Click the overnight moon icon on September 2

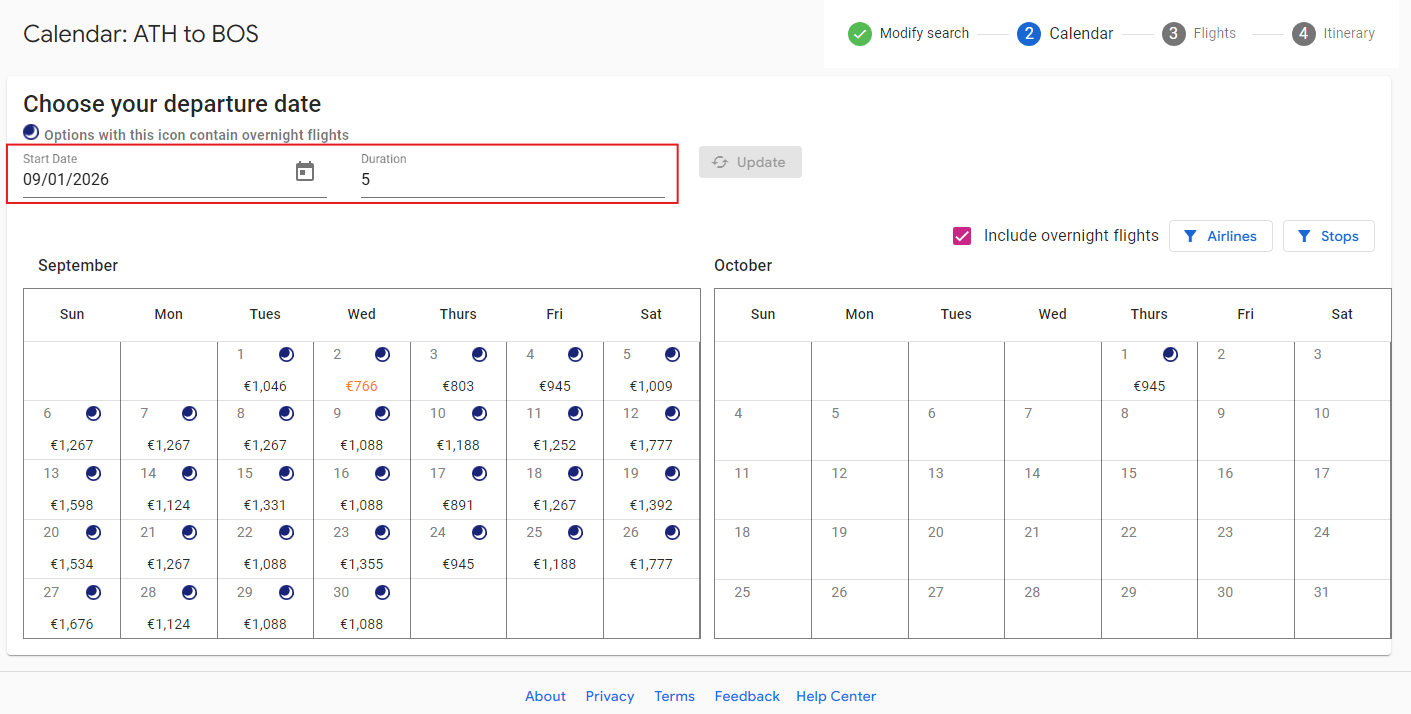[382, 354]
